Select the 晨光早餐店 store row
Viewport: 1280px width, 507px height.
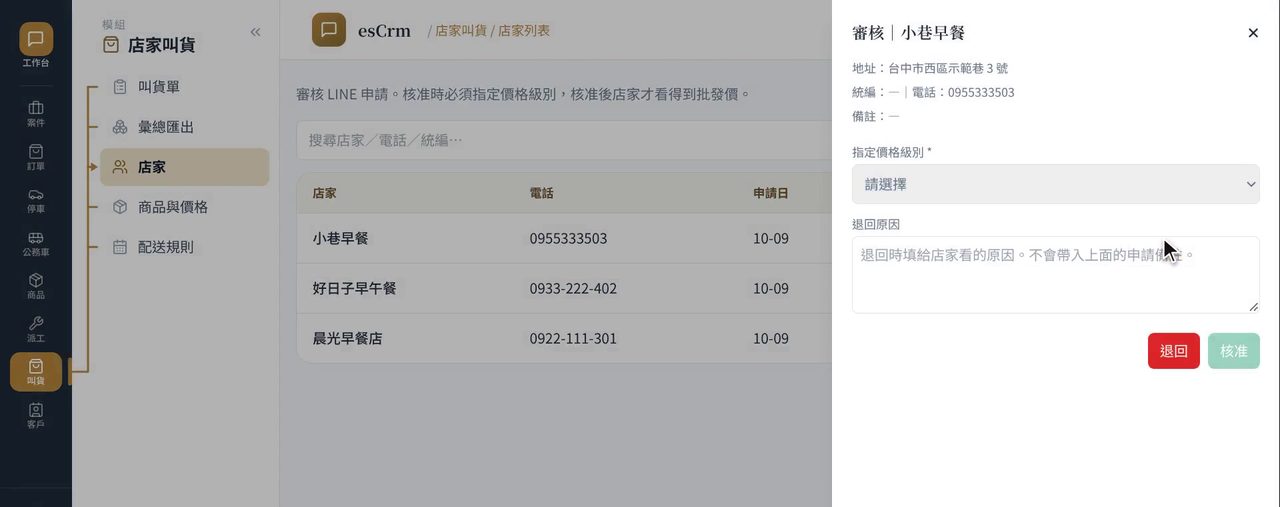point(564,339)
